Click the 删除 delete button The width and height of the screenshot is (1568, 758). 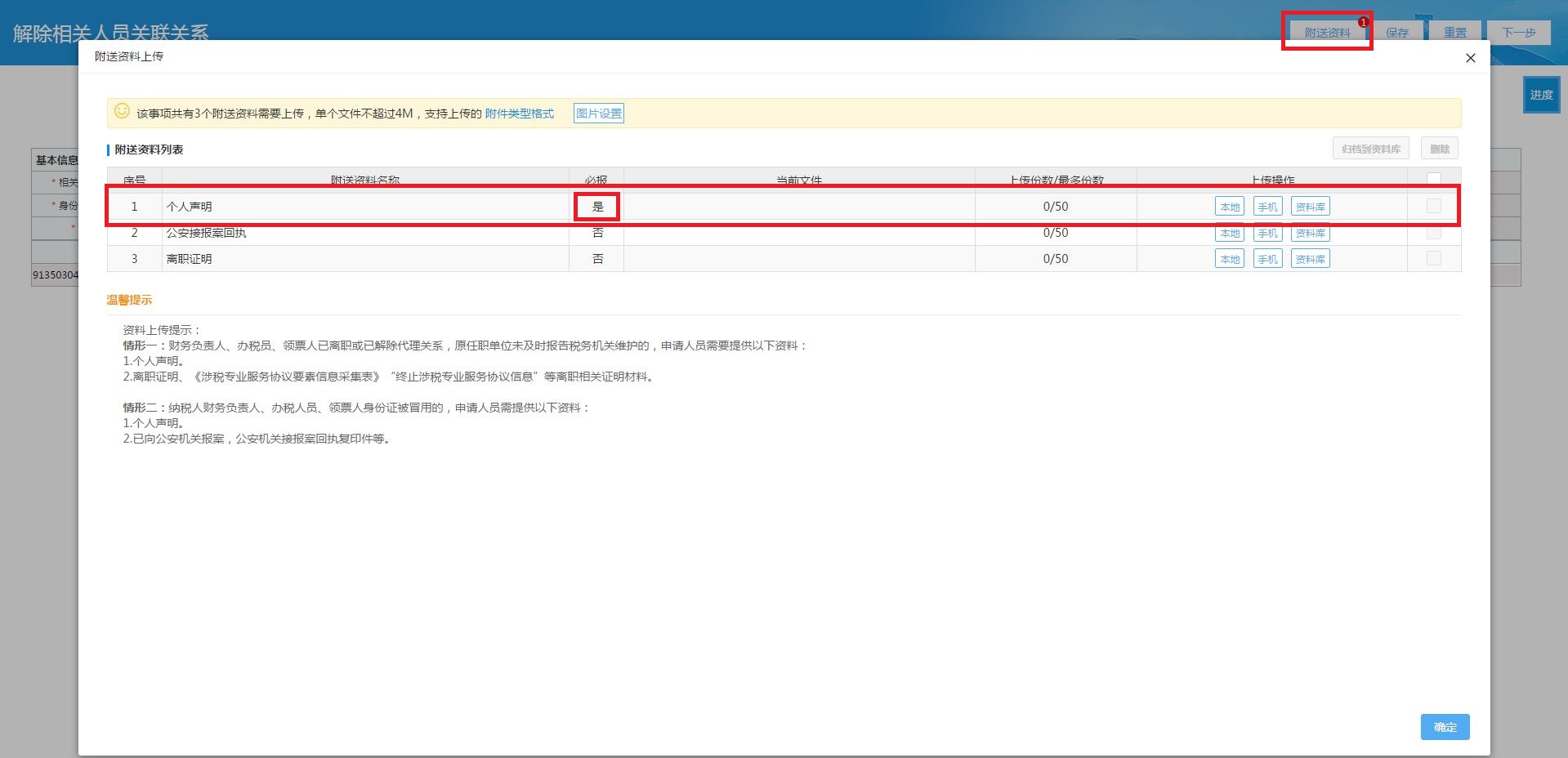pos(1439,149)
